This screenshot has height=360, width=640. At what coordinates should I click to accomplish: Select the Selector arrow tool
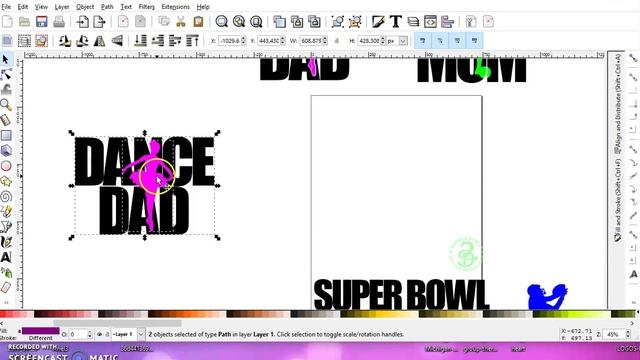(6, 60)
